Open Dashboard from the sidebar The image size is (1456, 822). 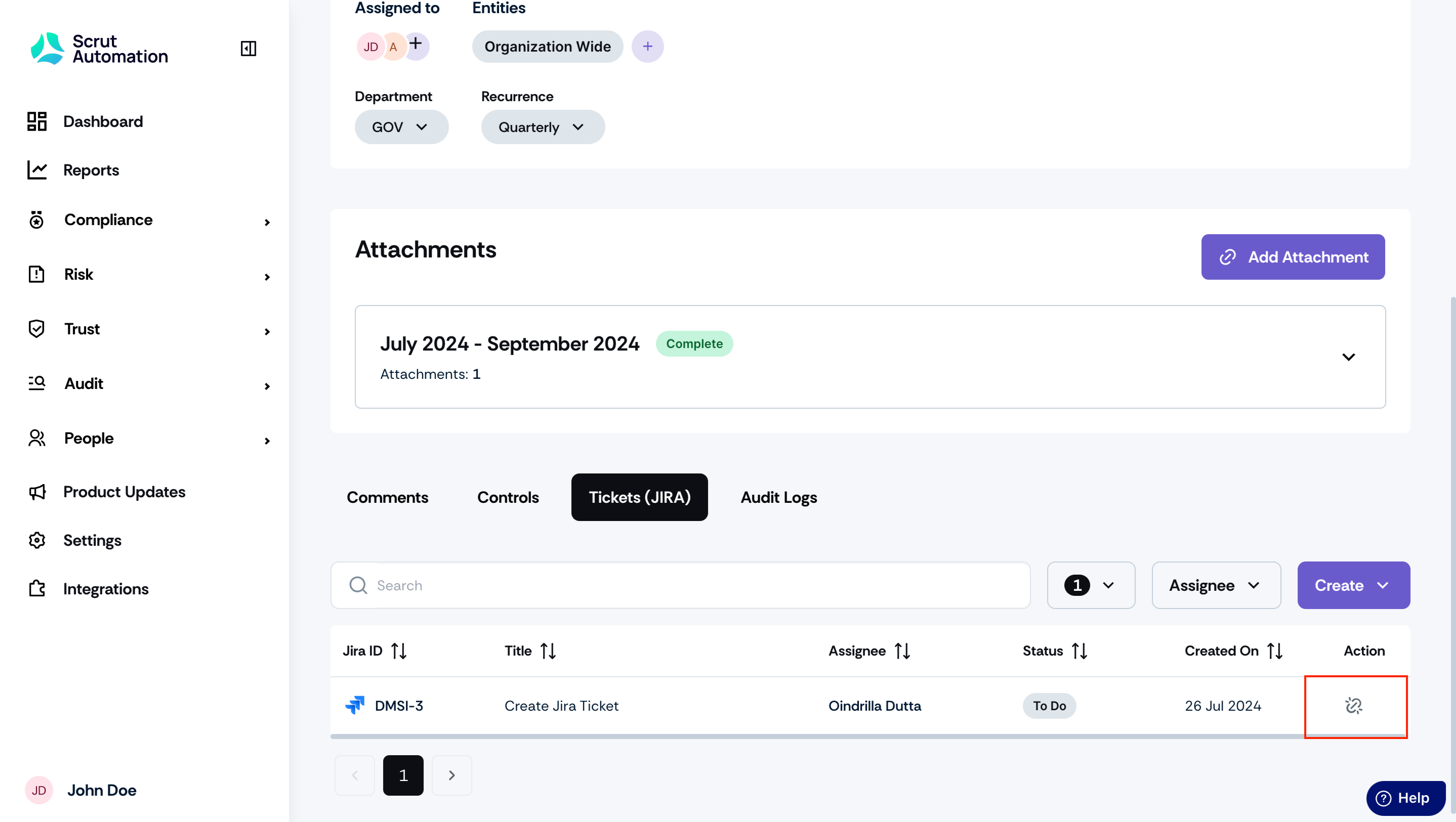point(85,121)
